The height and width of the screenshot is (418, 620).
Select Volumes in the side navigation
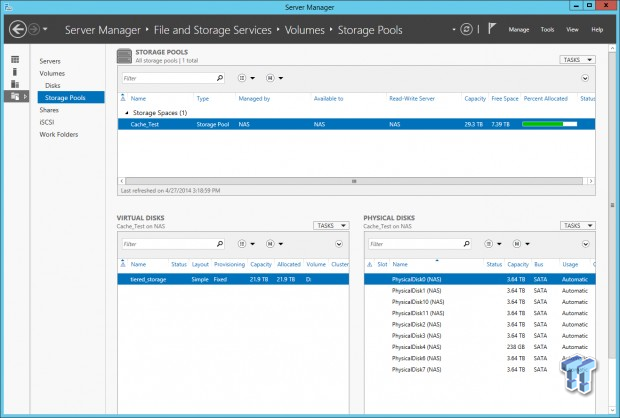(52, 74)
